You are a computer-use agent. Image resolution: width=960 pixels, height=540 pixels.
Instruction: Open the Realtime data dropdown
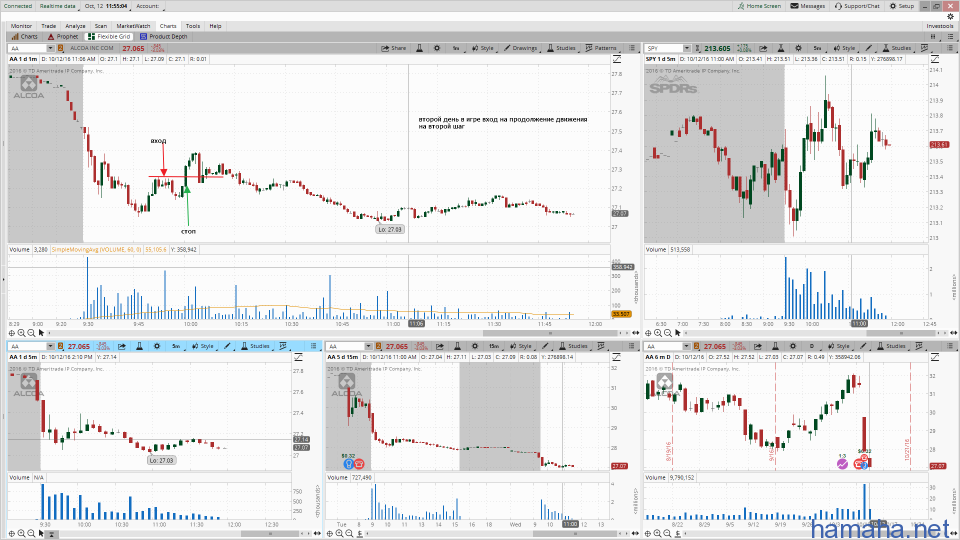point(58,6)
